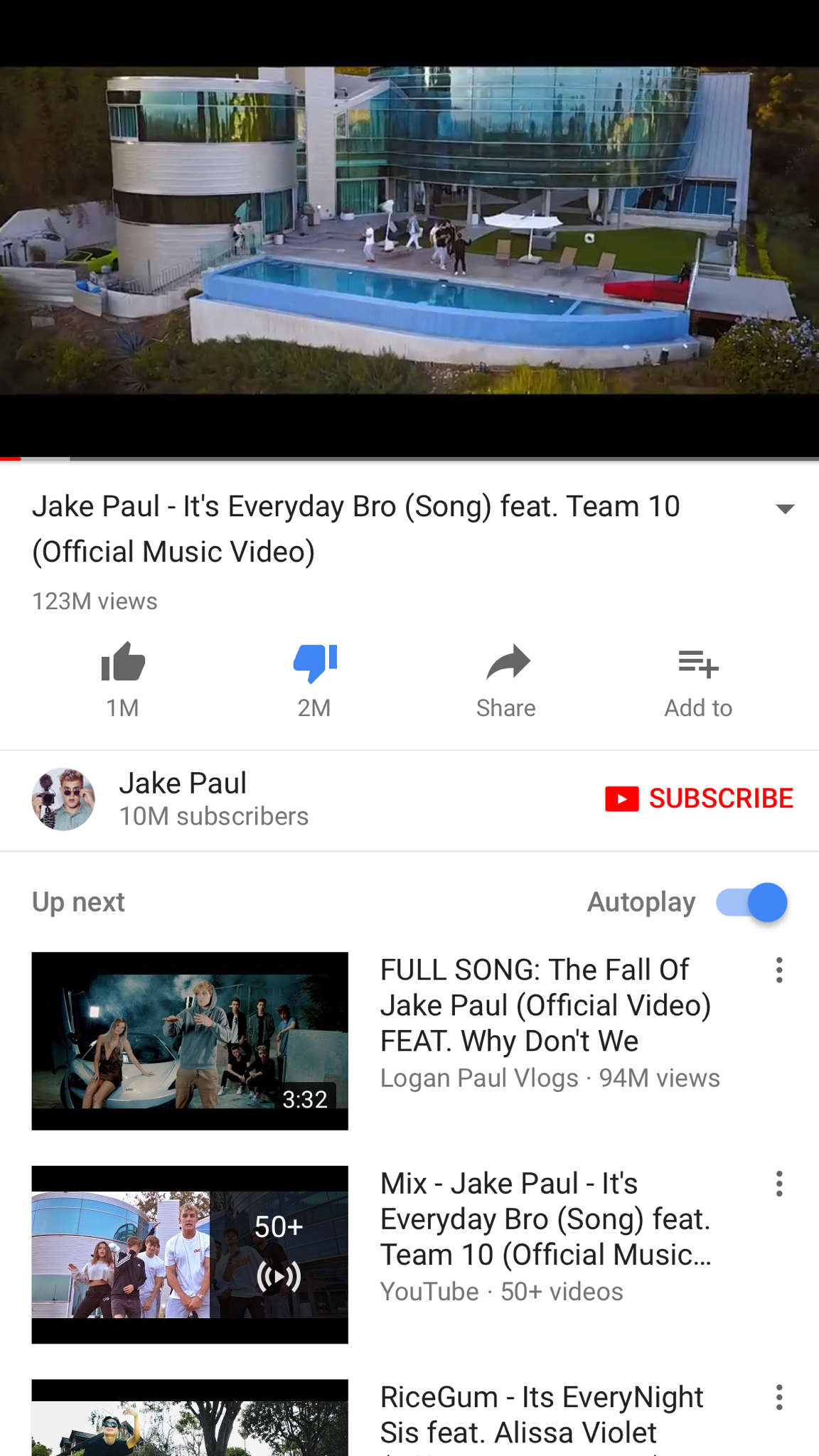
Task: Tap the thumbs up like icon
Action: click(123, 662)
